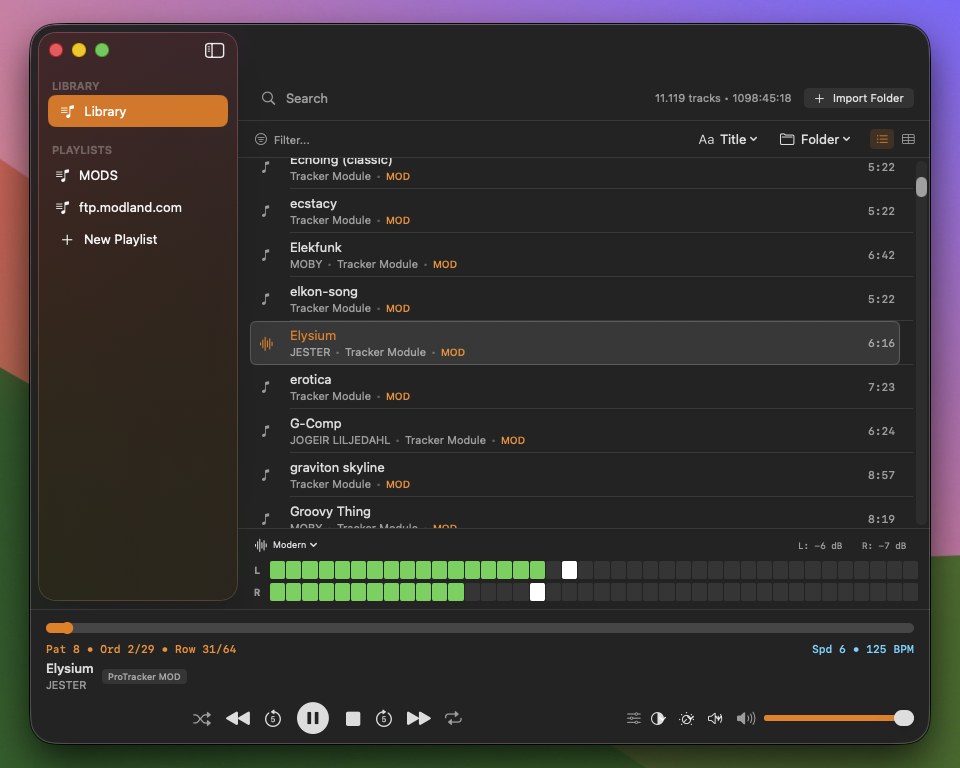Screen dimensions: 960x768
Task: Toggle the sidebar panel icon
Action: pos(214,50)
